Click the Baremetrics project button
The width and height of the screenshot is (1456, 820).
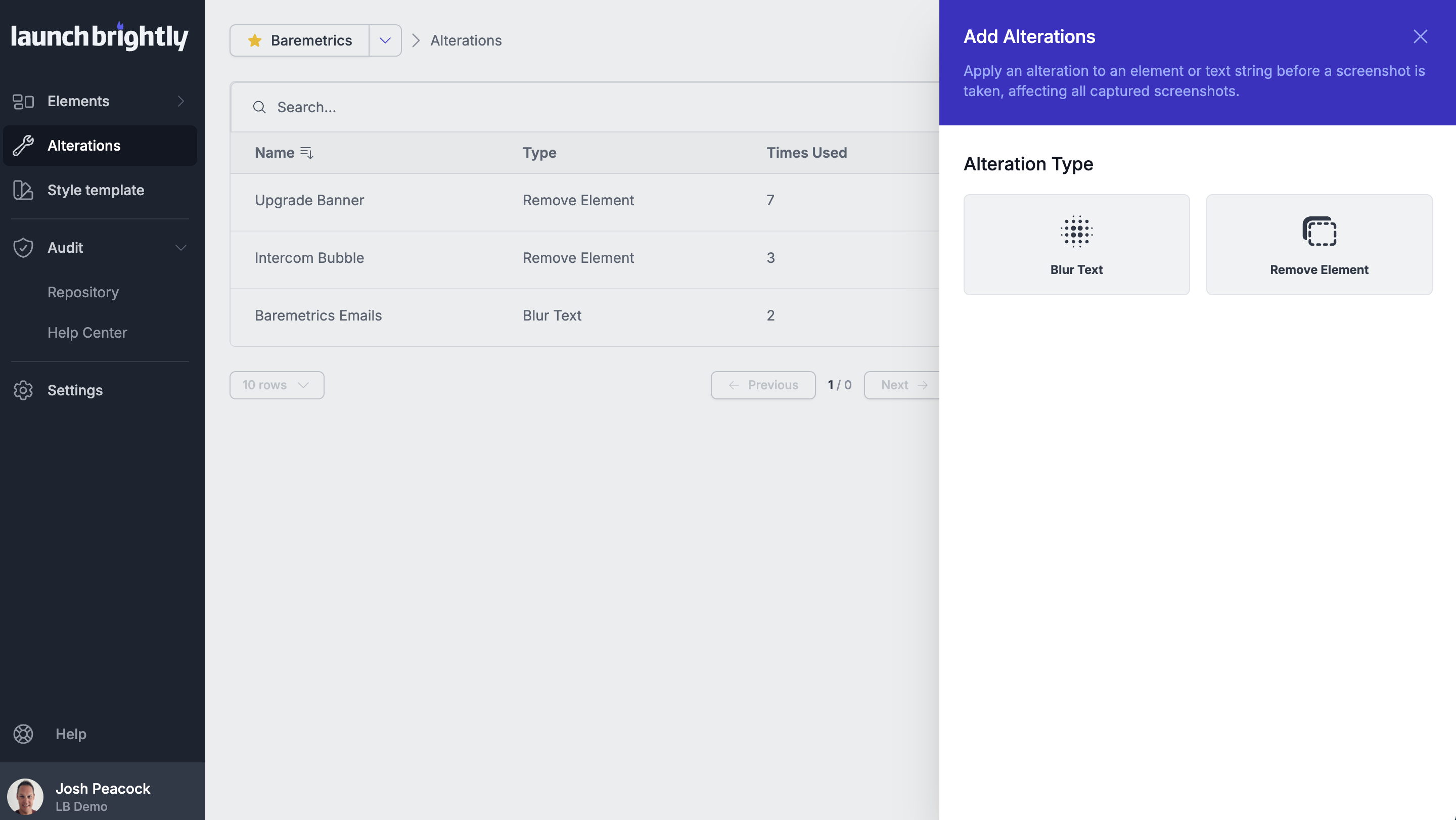[x=300, y=40]
